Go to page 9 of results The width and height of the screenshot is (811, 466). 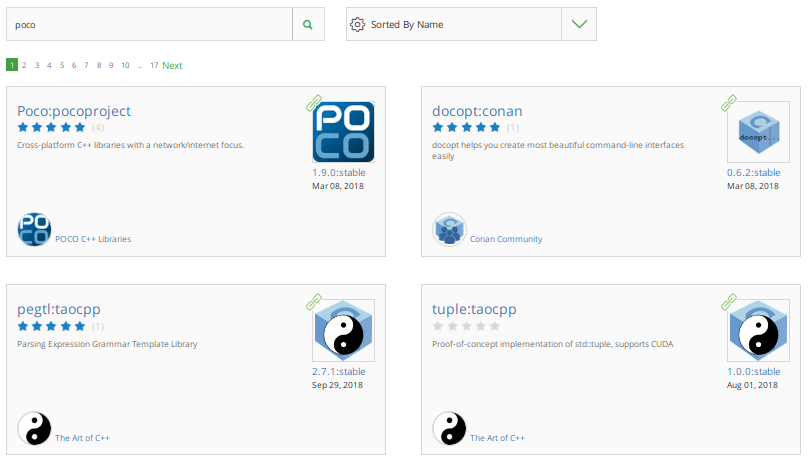point(111,65)
